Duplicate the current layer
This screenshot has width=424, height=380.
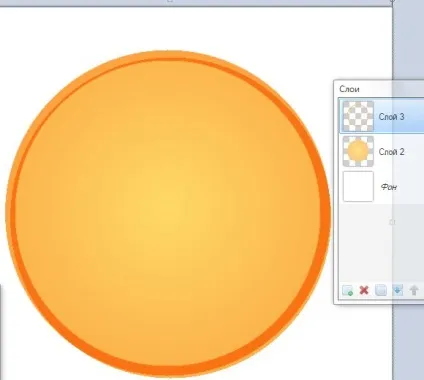(381, 290)
